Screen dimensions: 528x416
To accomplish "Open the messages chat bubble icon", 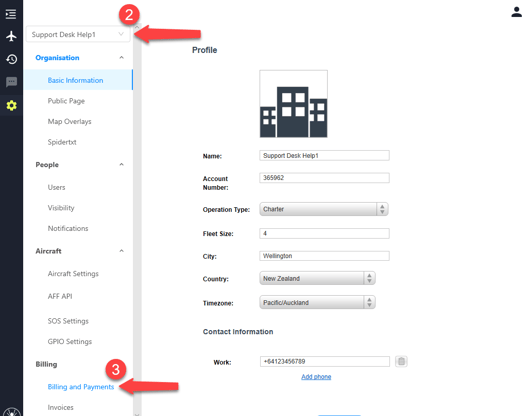I will point(11,82).
